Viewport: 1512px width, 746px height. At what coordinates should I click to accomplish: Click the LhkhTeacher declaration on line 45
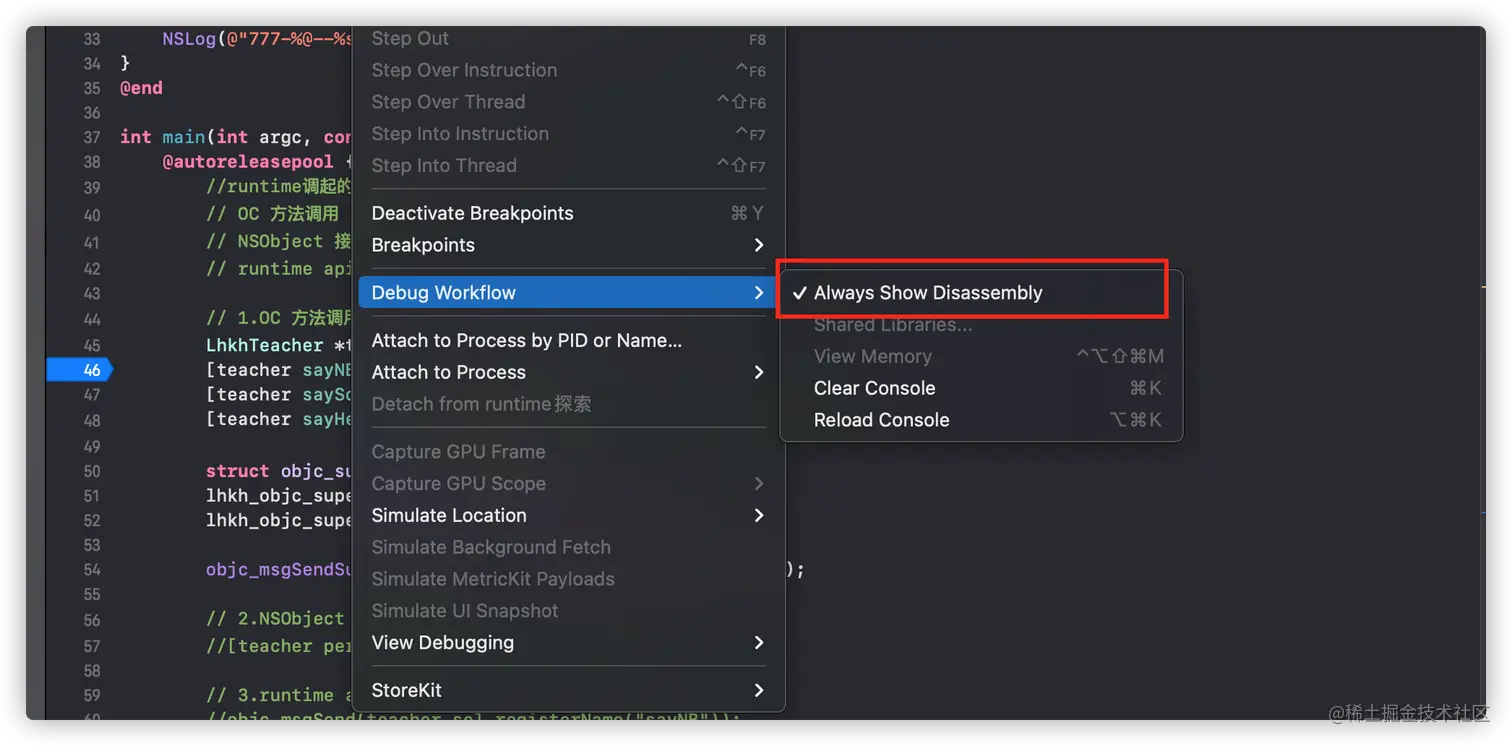coord(264,345)
